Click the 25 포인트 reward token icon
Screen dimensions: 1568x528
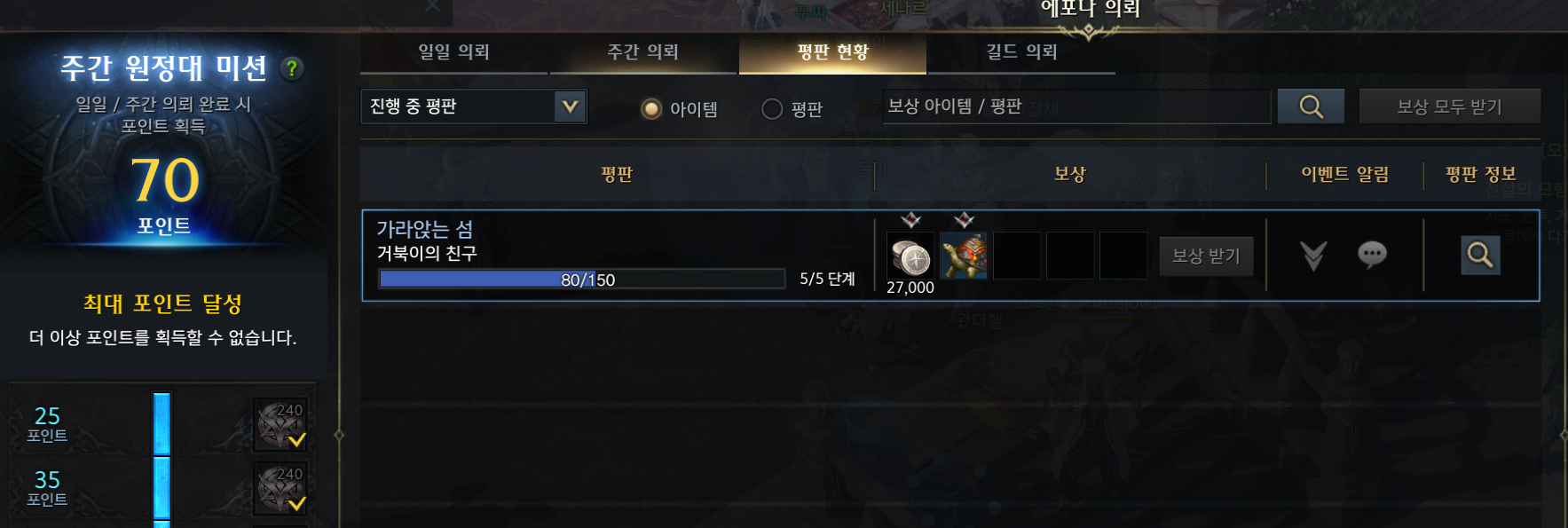280,424
